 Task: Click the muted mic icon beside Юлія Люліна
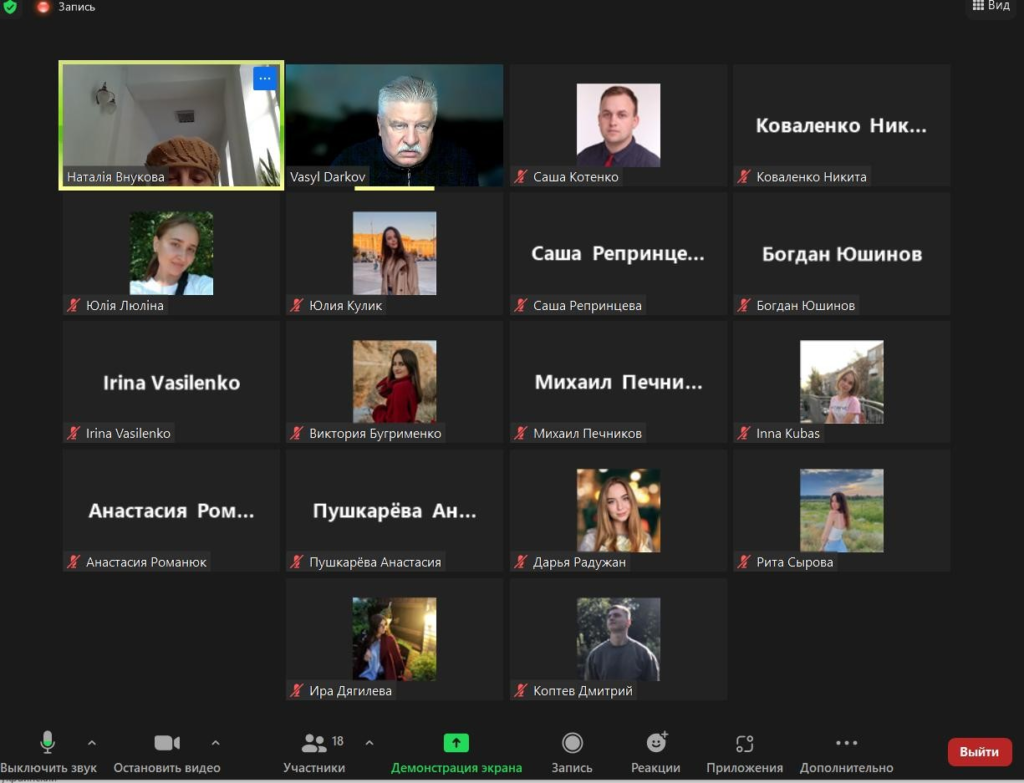(x=73, y=305)
